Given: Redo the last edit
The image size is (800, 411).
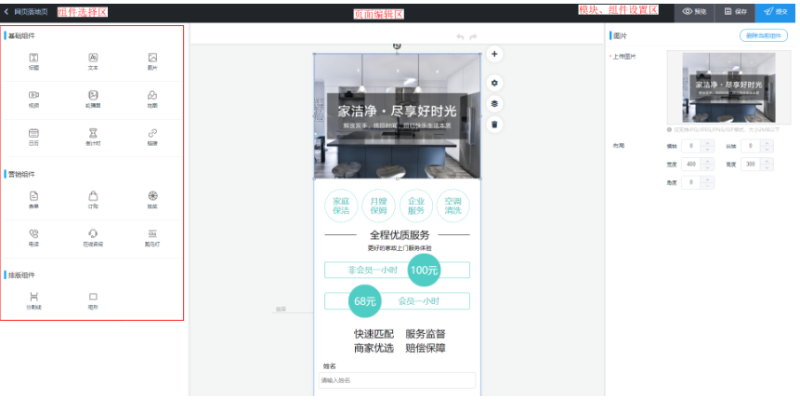Looking at the screenshot, I should click(473, 37).
